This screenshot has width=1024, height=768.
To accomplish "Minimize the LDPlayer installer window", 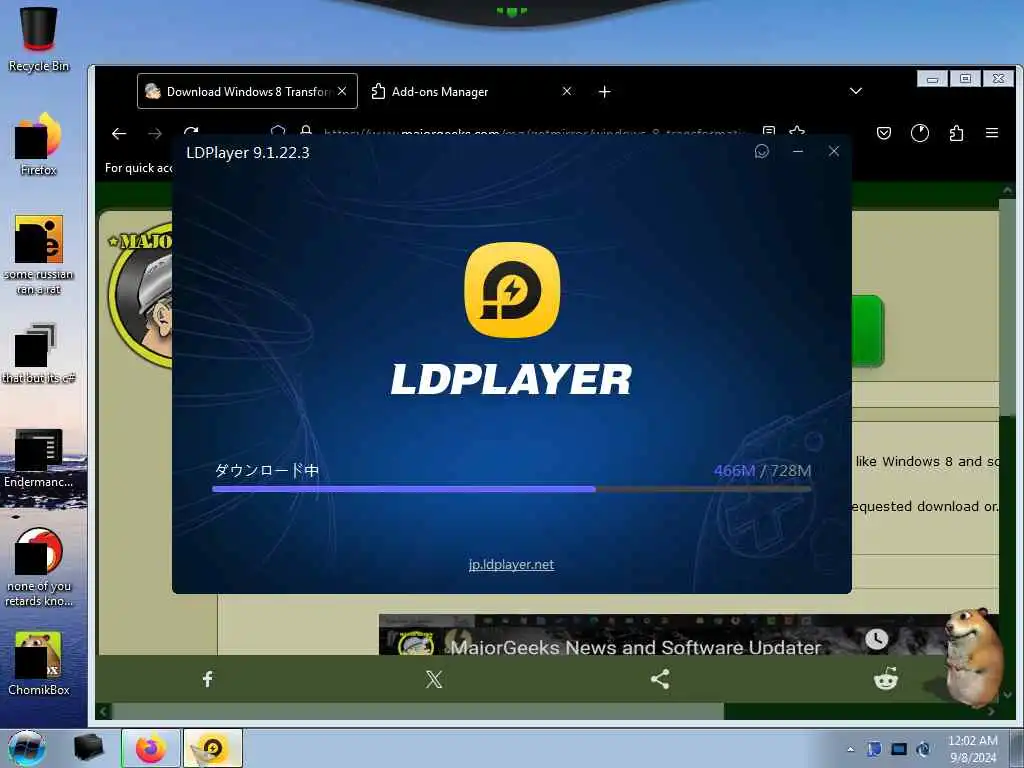I will [x=797, y=152].
